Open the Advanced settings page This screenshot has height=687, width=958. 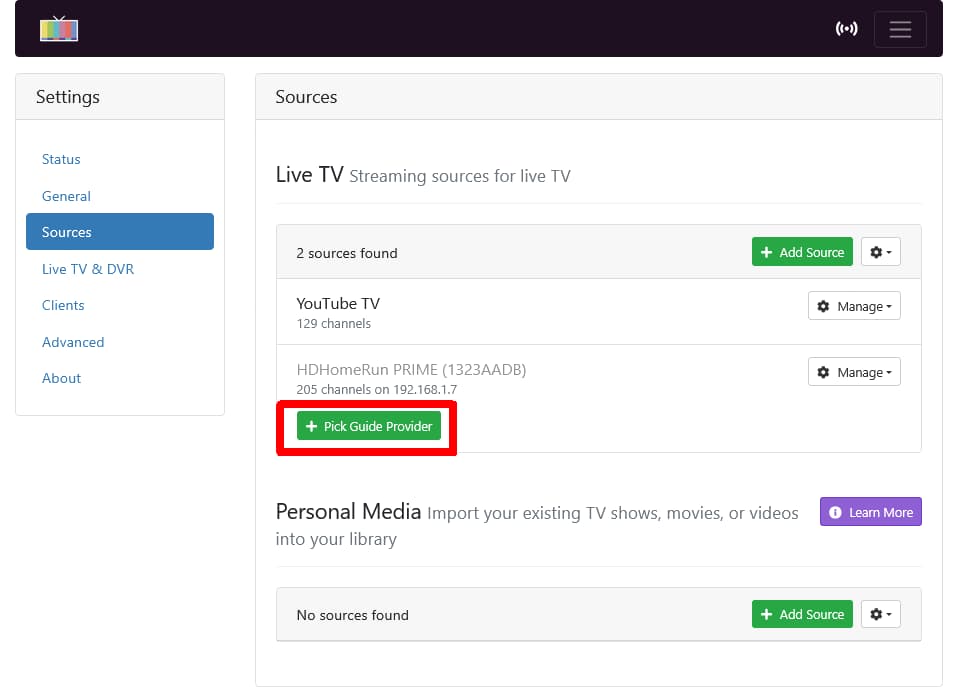[73, 341]
